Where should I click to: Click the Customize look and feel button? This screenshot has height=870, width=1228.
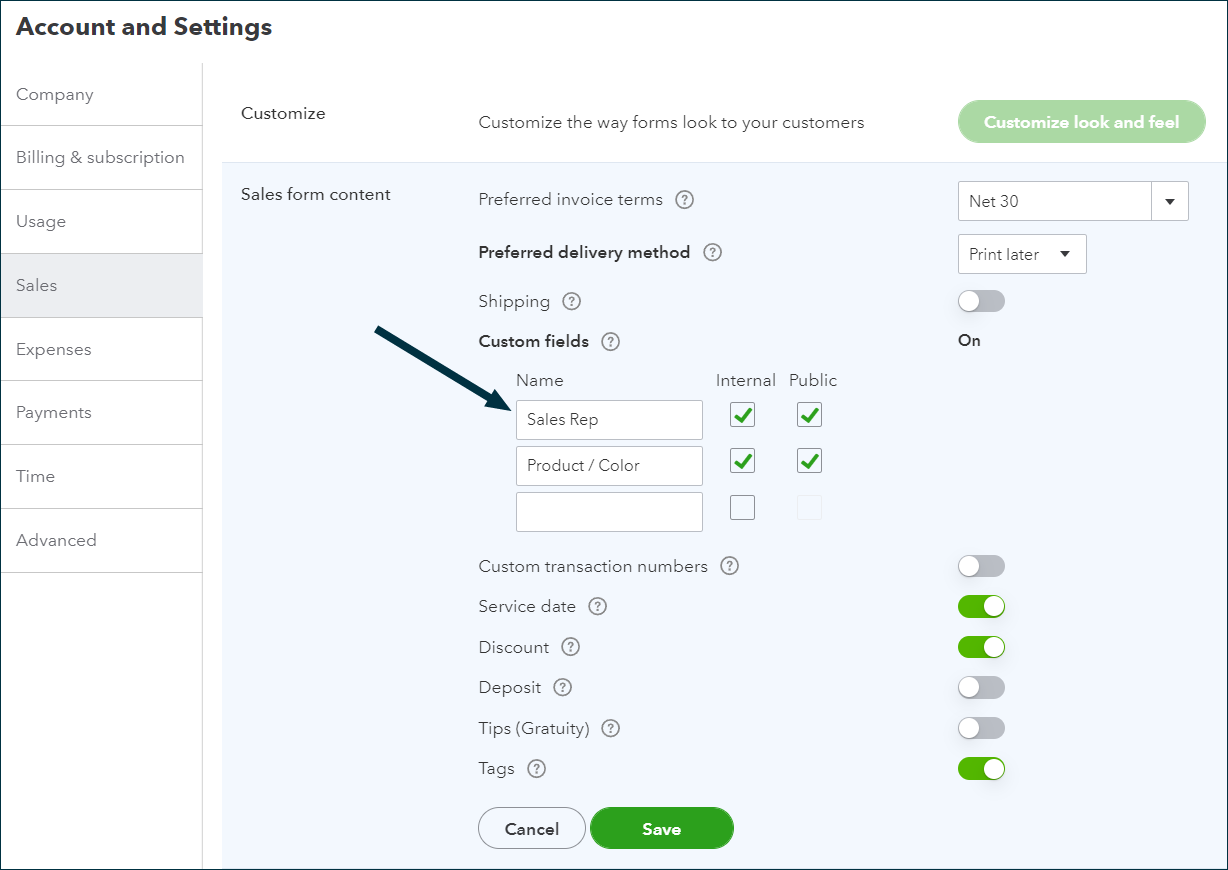point(1081,121)
